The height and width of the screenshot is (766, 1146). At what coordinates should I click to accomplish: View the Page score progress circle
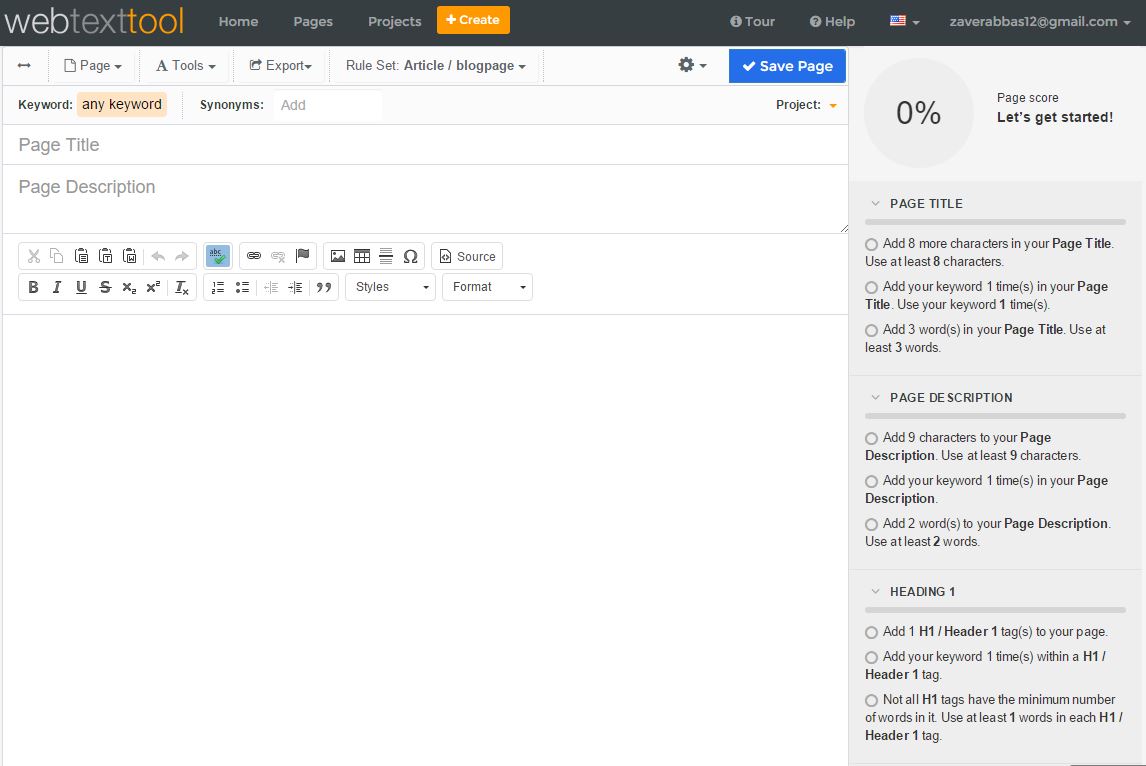pos(919,113)
